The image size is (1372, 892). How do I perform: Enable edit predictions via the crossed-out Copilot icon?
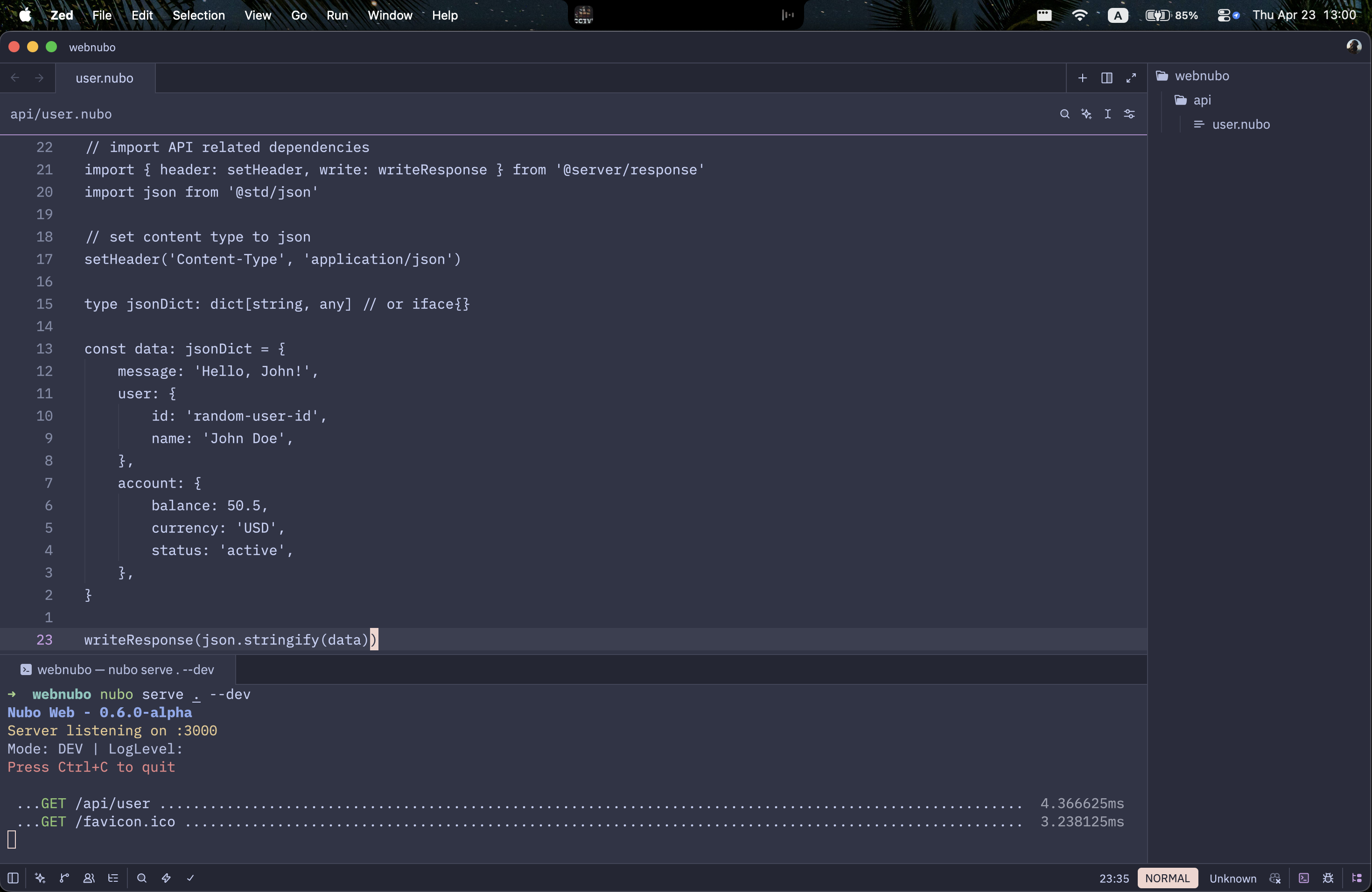click(x=1275, y=878)
